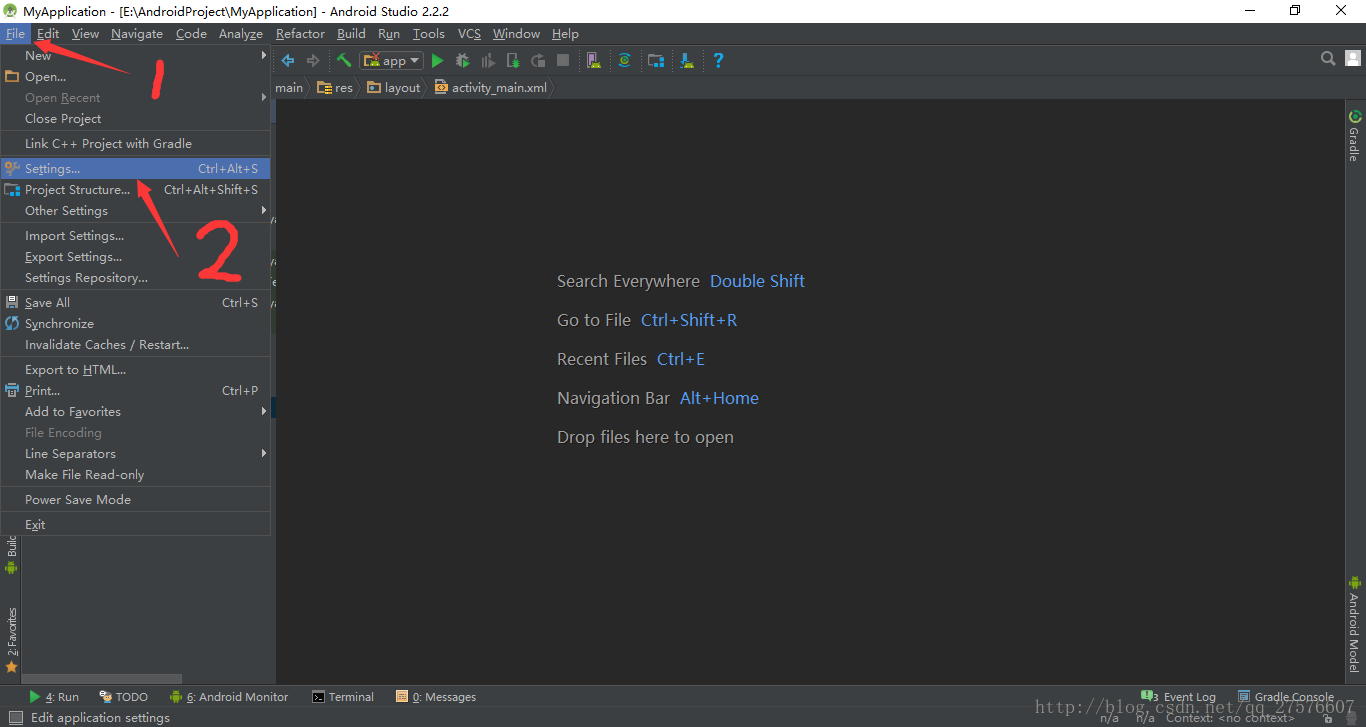Click the Gradle icon on right sidebar

1355,117
